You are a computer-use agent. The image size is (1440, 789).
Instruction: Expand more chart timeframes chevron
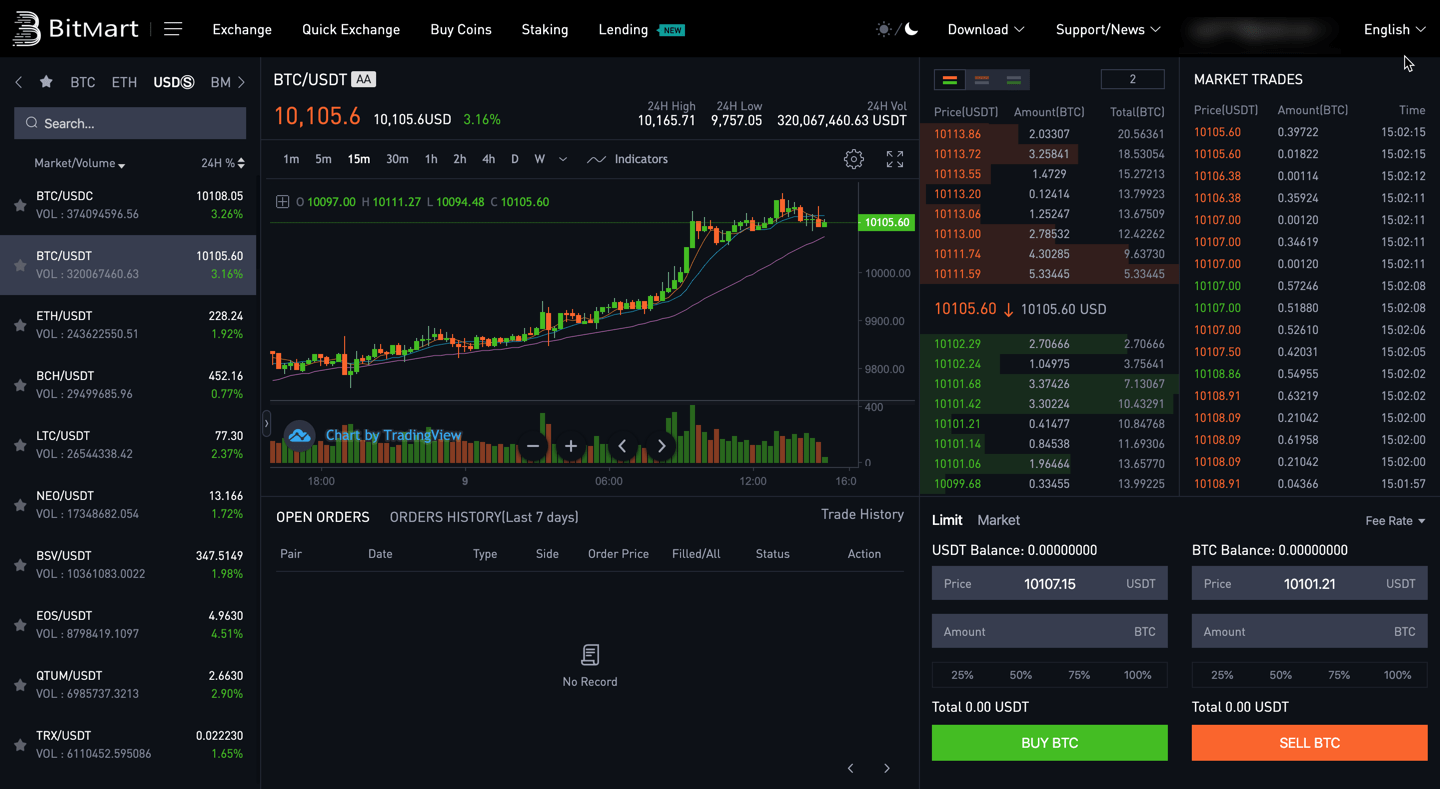pos(563,159)
